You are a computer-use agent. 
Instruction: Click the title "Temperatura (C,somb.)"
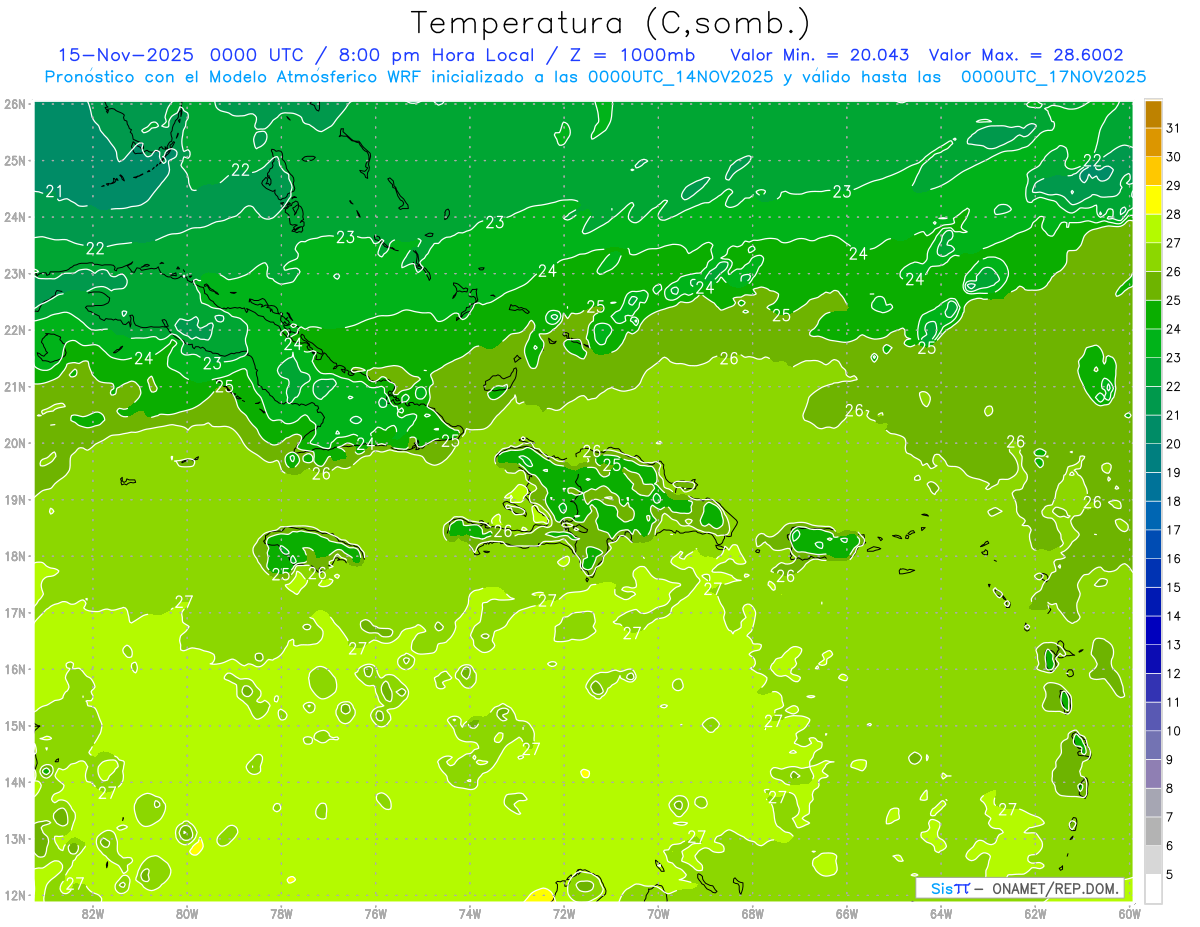(611, 24)
